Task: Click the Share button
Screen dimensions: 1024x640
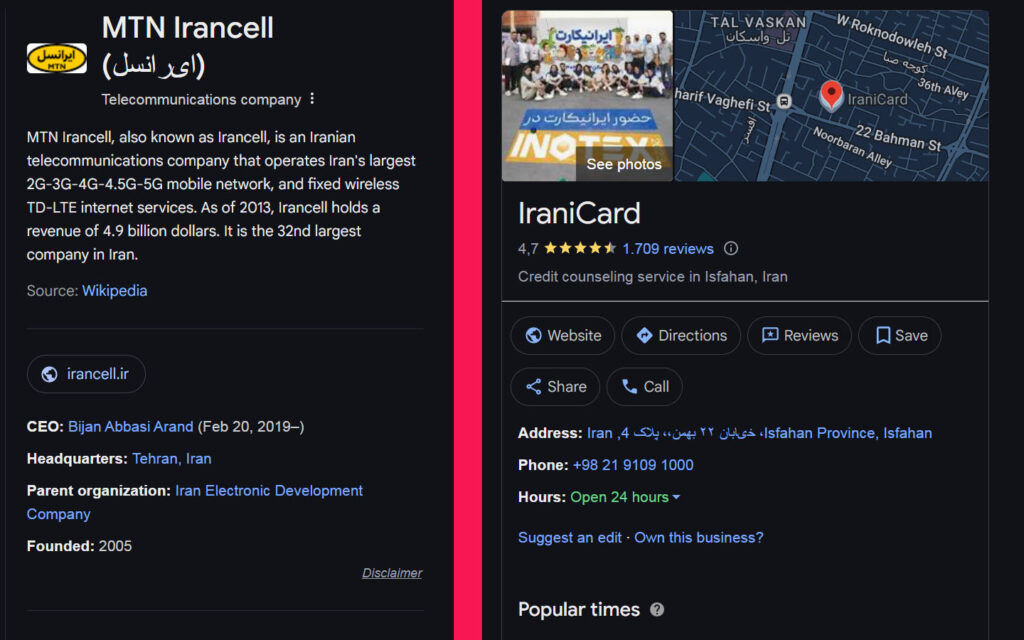Action: tap(555, 387)
